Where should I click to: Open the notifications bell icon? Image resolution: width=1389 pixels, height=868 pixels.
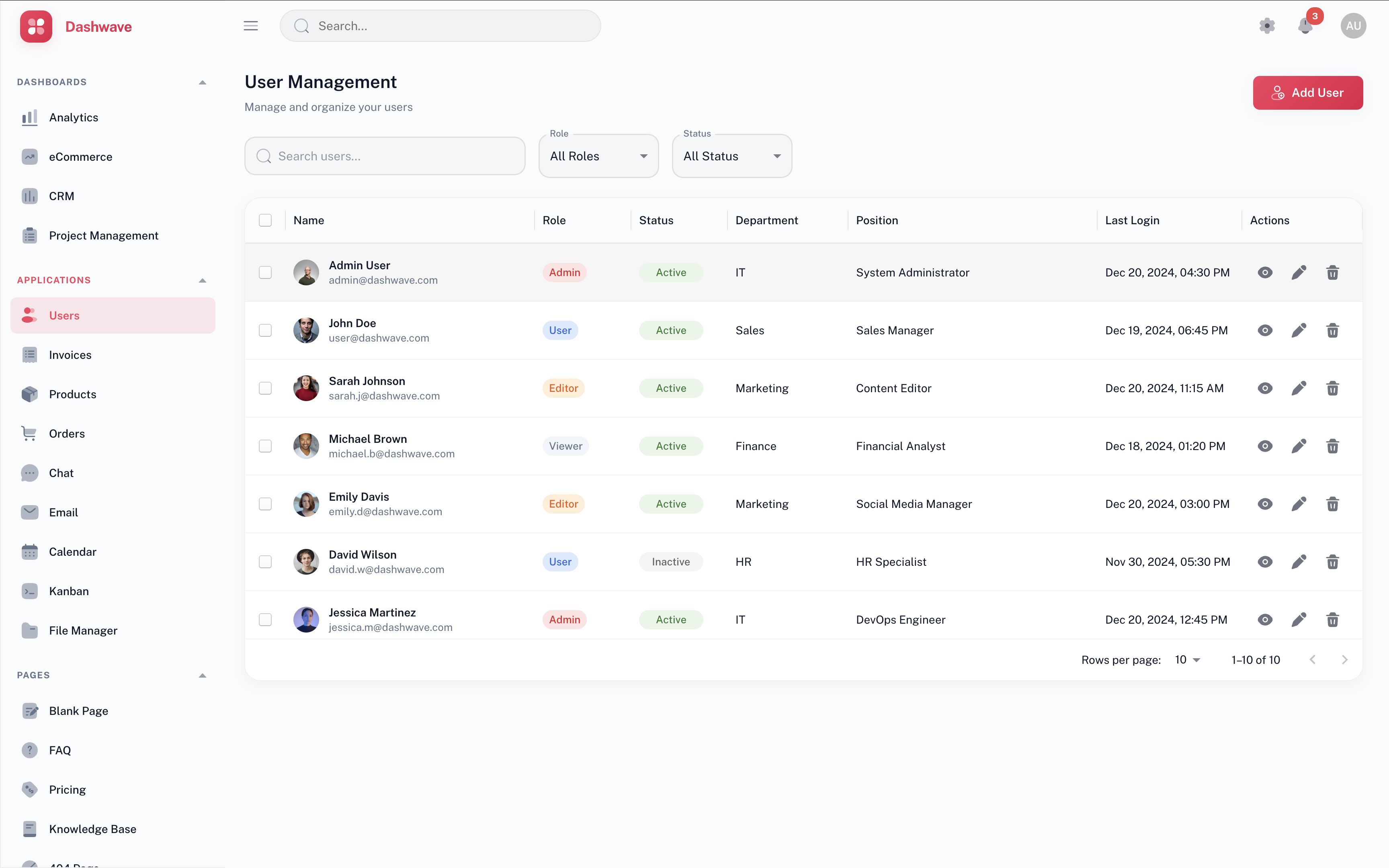(x=1305, y=26)
